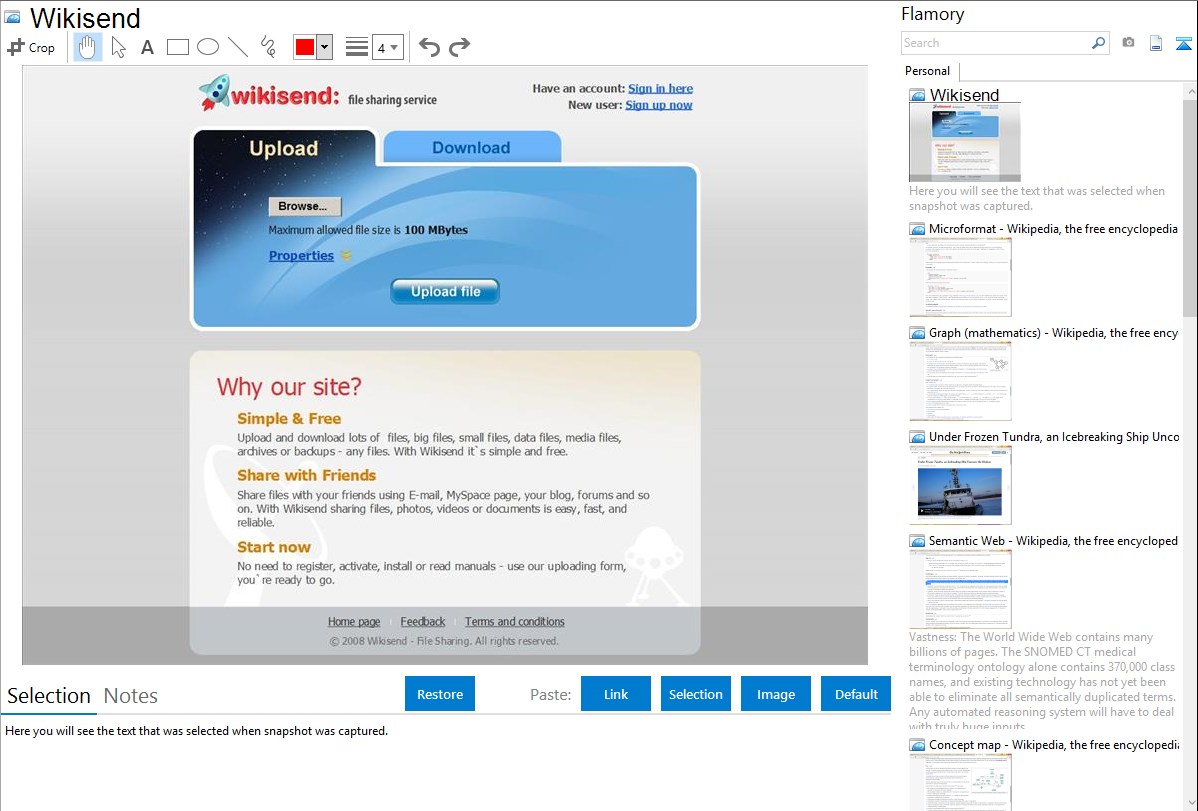Open the Semantic Web thumbnail
1198x811 pixels.
960,589
